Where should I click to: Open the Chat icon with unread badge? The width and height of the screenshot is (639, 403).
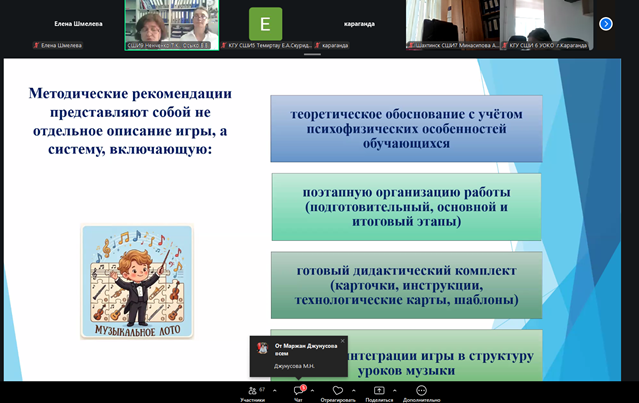click(297, 390)
